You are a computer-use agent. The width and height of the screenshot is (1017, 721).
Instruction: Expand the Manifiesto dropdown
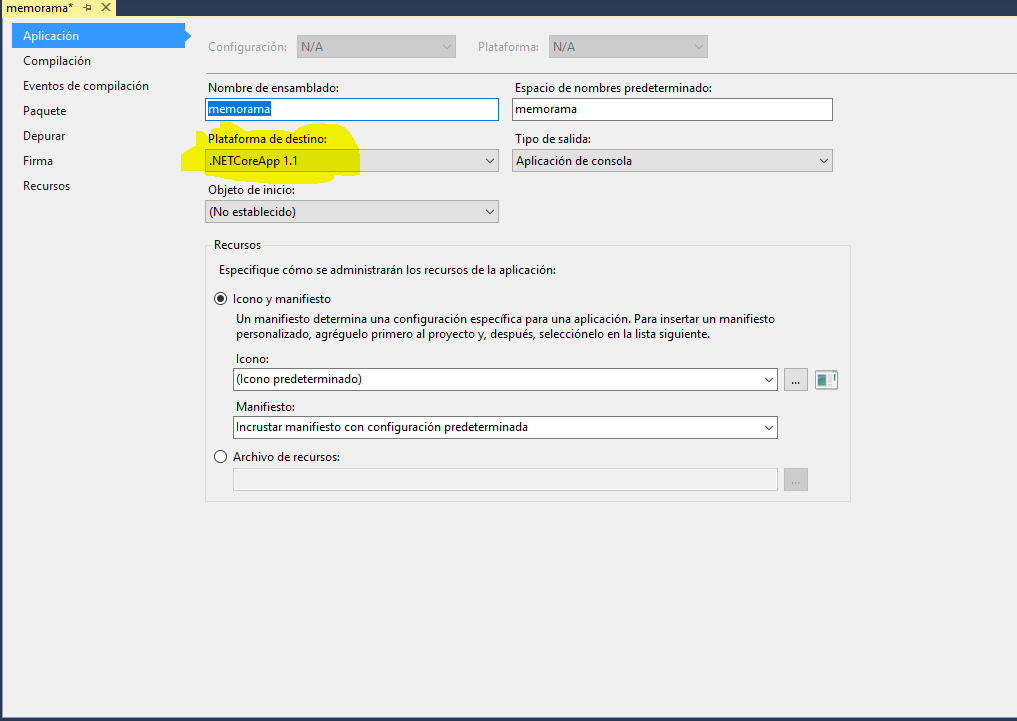[x=505, y=427]
